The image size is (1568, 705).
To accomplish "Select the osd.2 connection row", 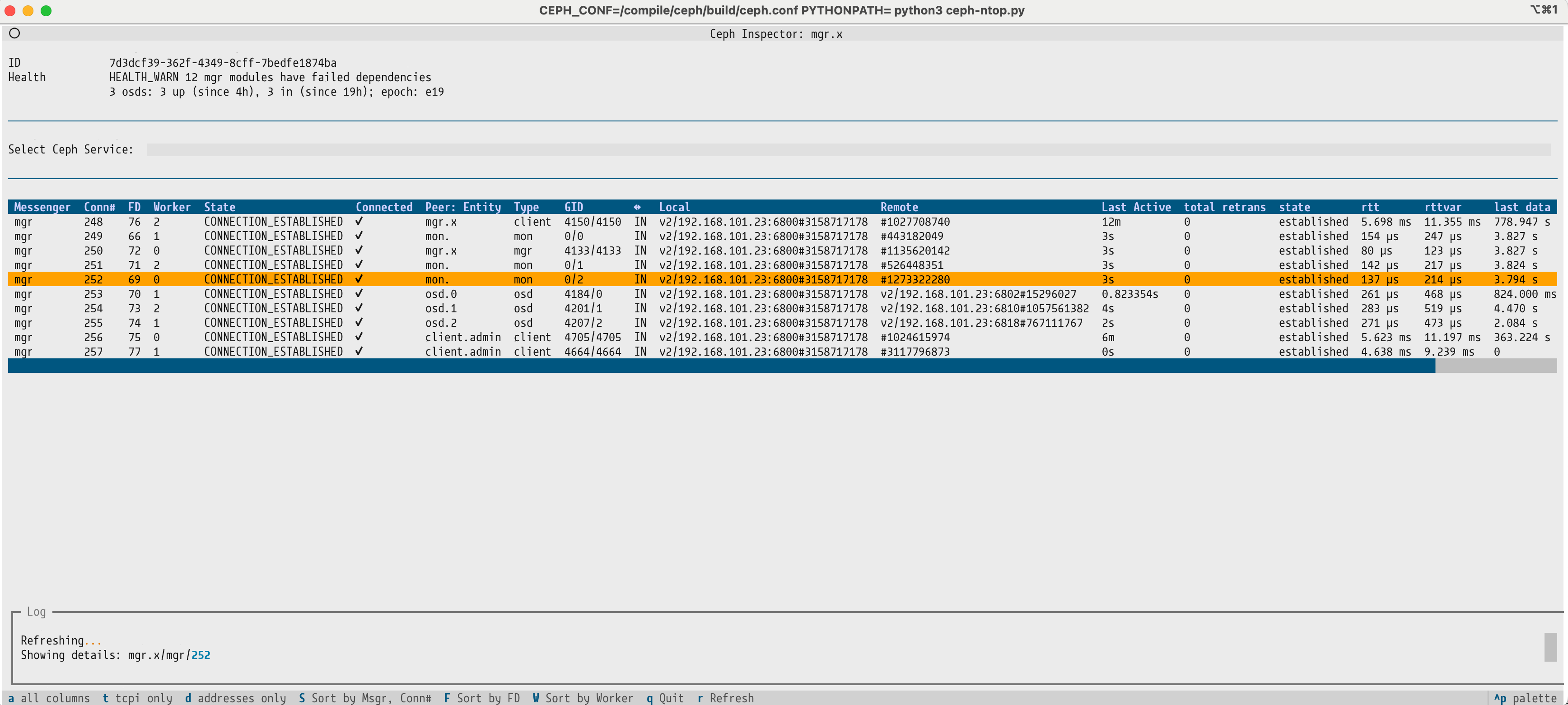I will [782, 323].
